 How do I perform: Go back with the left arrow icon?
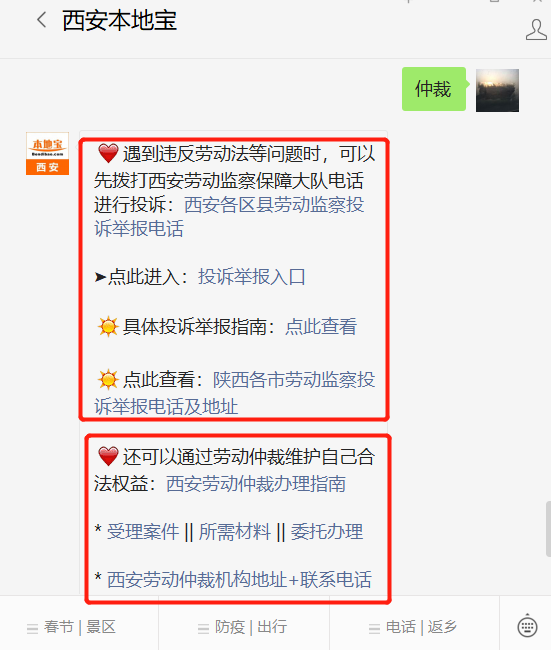(41, 19)
